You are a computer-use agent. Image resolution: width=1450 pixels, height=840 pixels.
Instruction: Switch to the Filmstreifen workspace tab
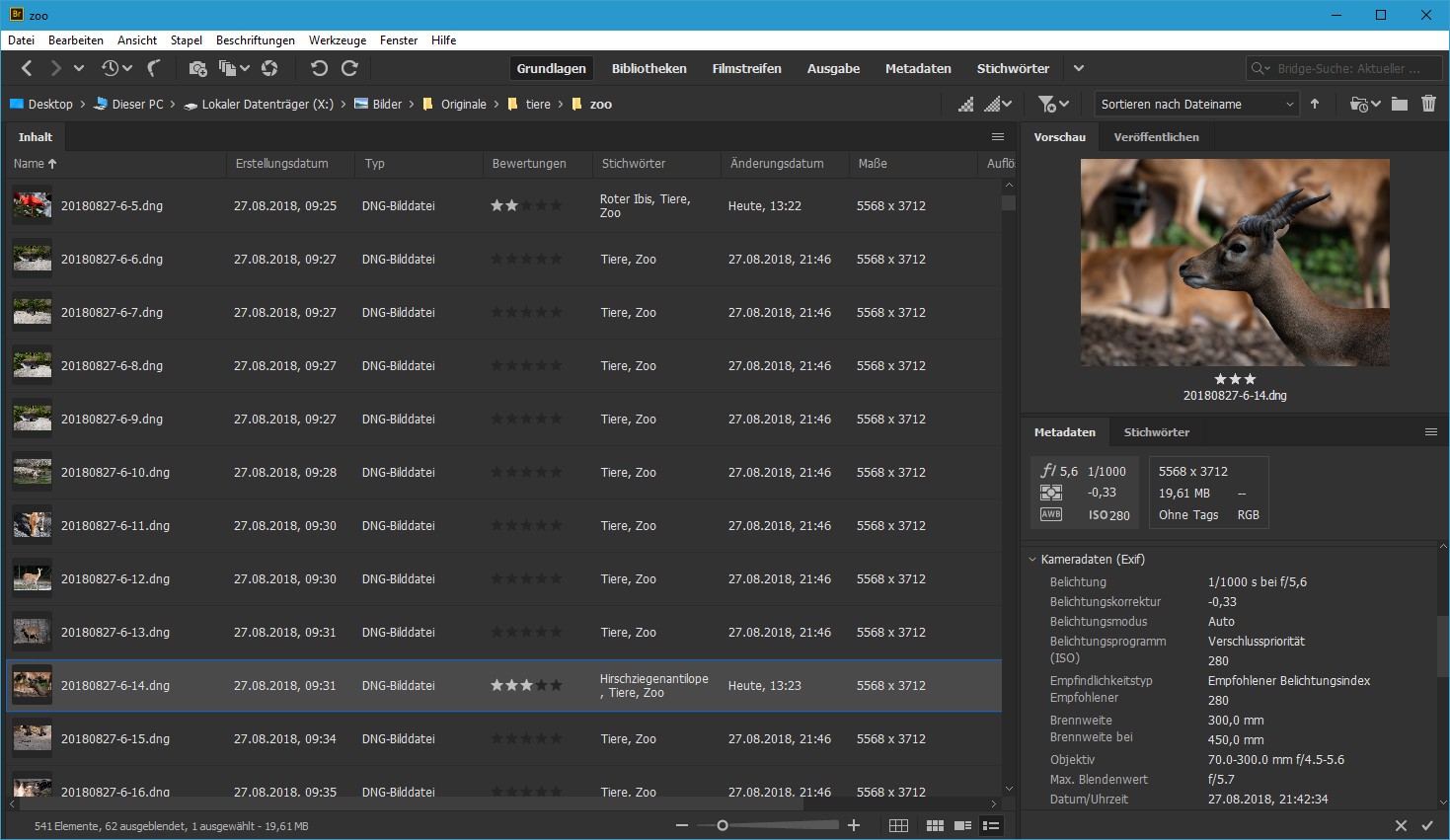pos(746,68)
